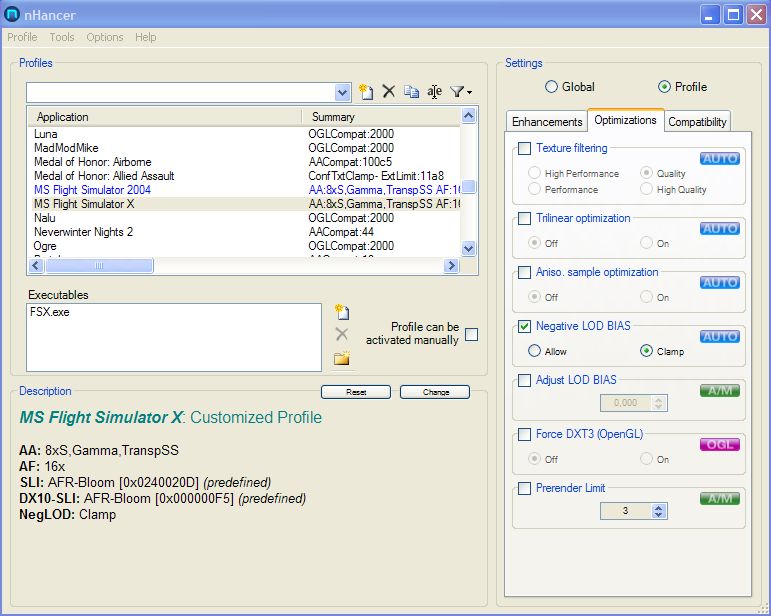Viewport: 771px width, 616px height.
Task: Click the profile search text field
Action: point(180,92)
